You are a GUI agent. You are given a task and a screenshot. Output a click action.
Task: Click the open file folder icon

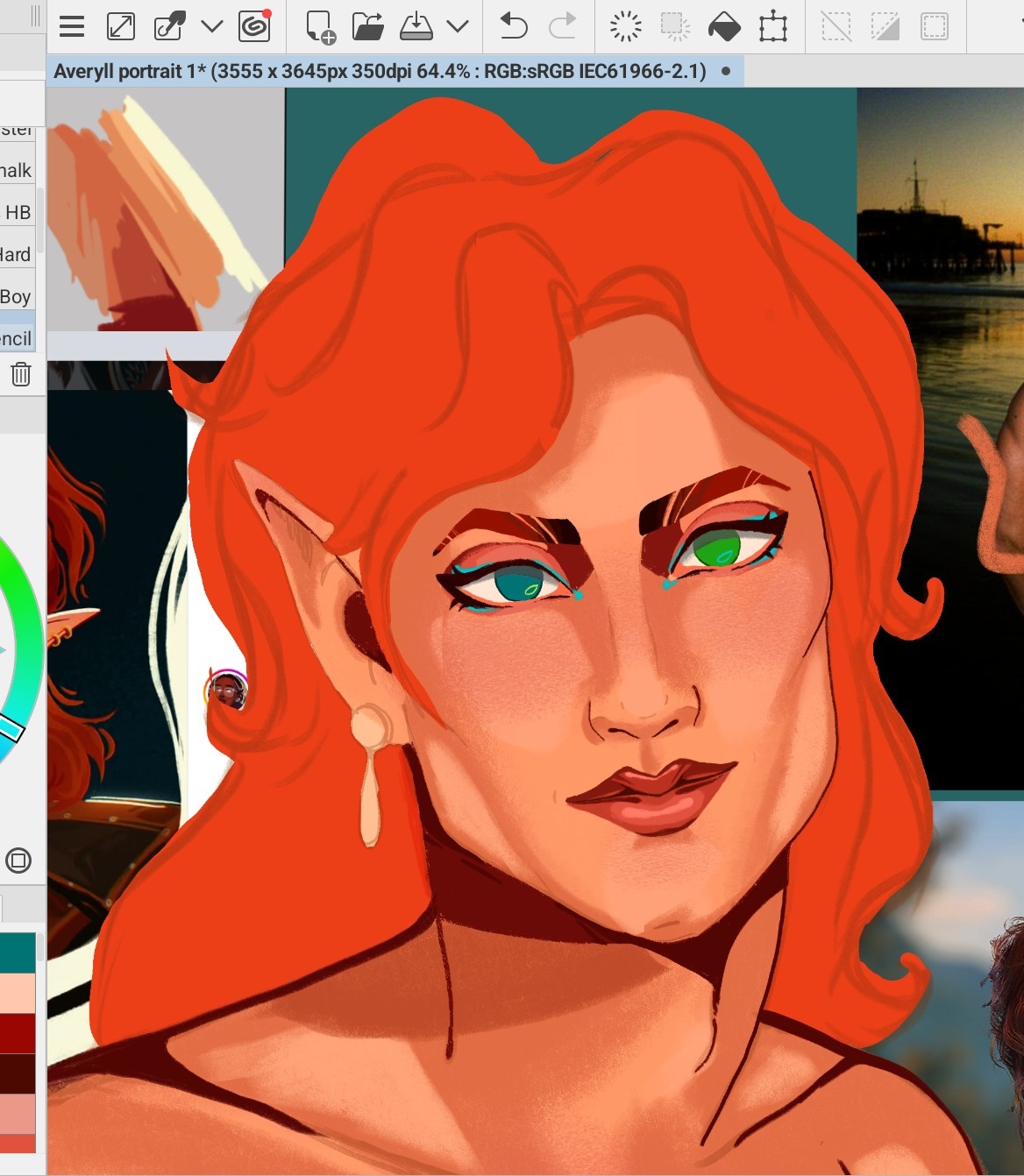coord(368,27)
